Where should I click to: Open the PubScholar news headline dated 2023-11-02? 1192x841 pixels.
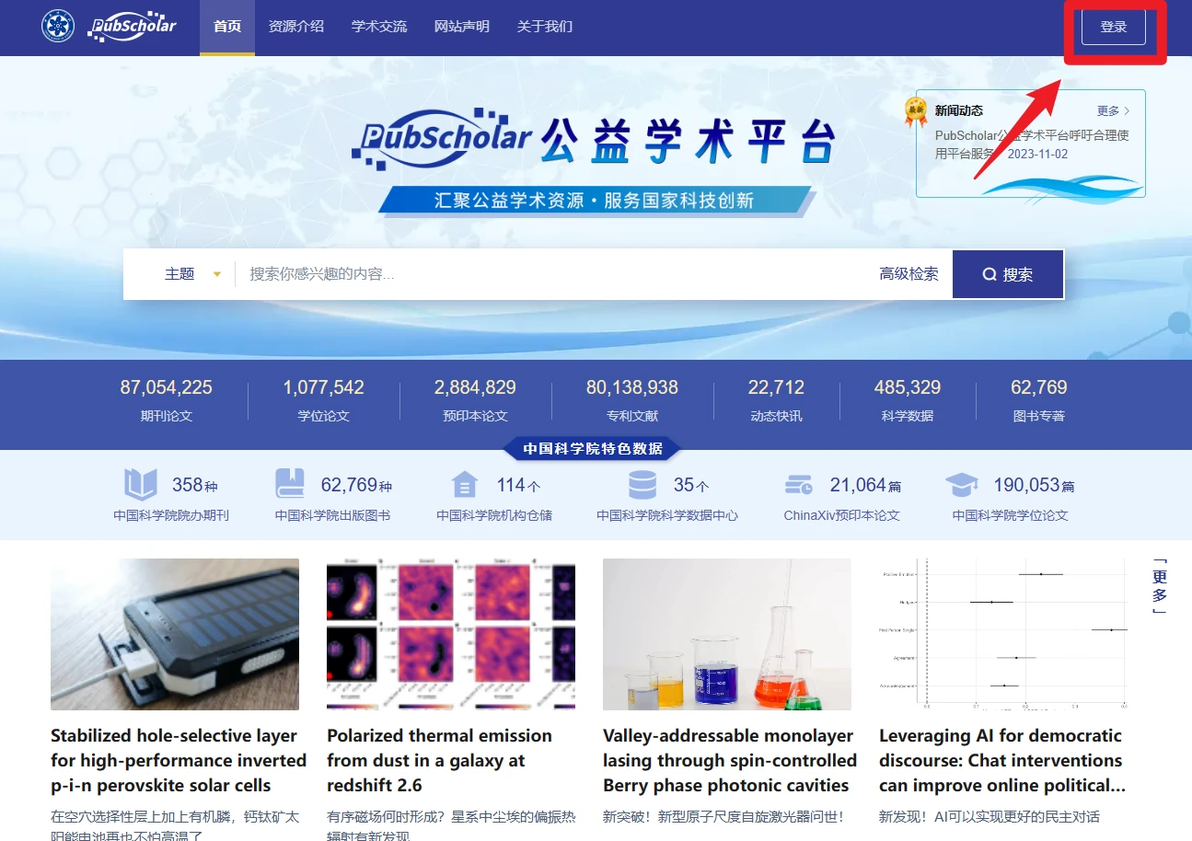pos(1031,144)
